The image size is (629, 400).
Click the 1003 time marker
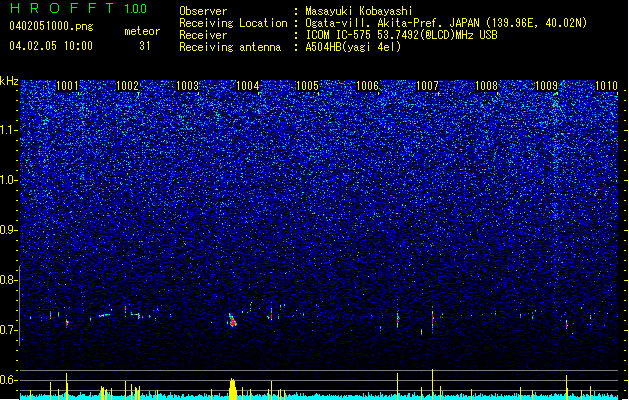point(187,86)
